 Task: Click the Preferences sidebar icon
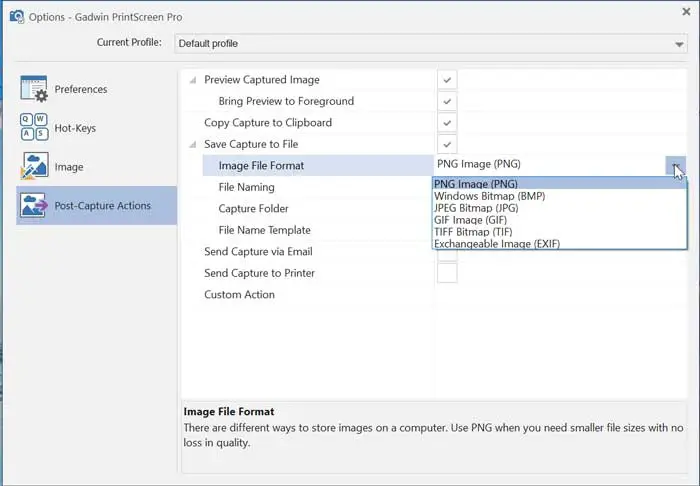[34, 89]
